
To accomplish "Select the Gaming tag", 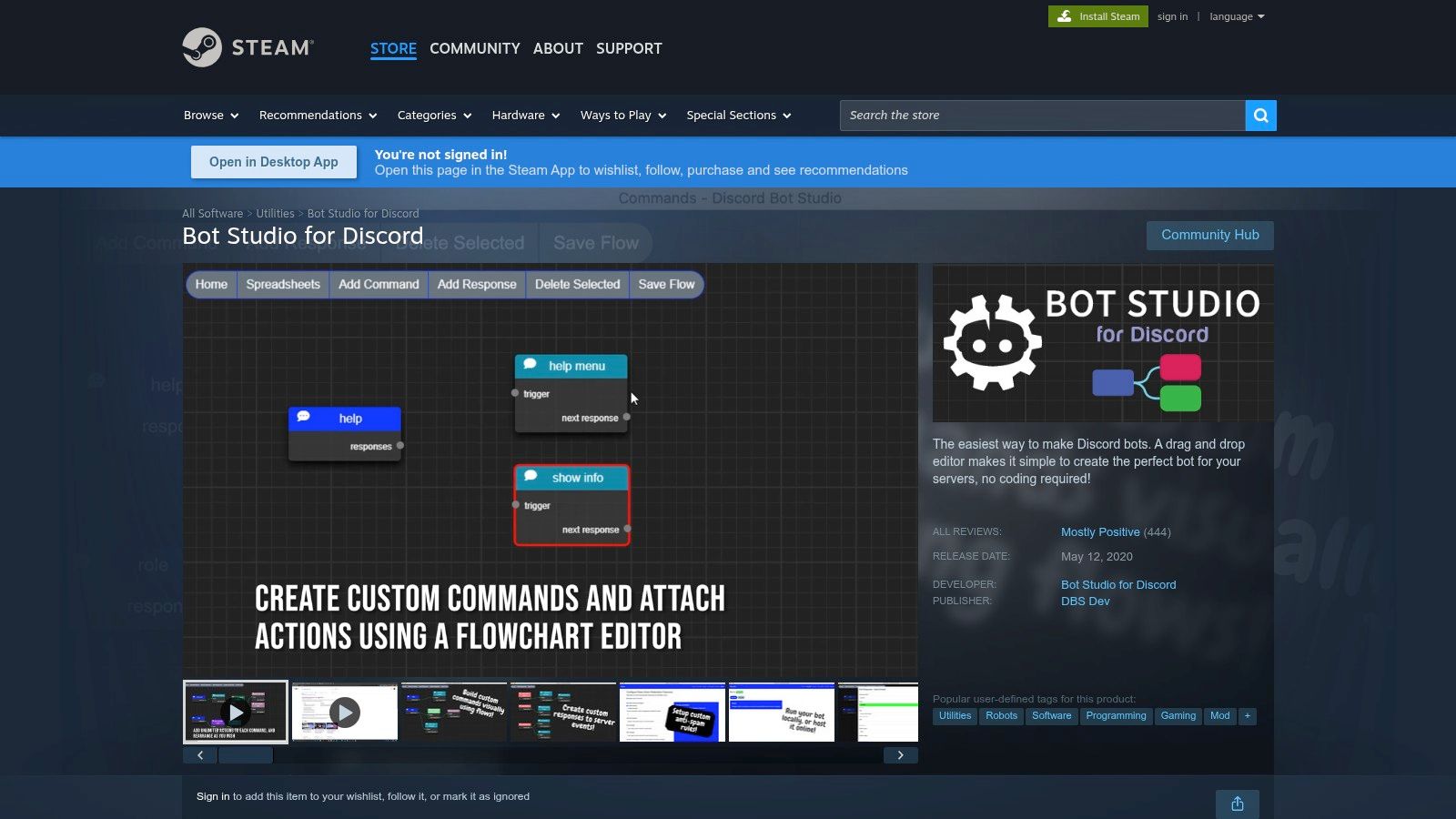I will (1178, 716).
